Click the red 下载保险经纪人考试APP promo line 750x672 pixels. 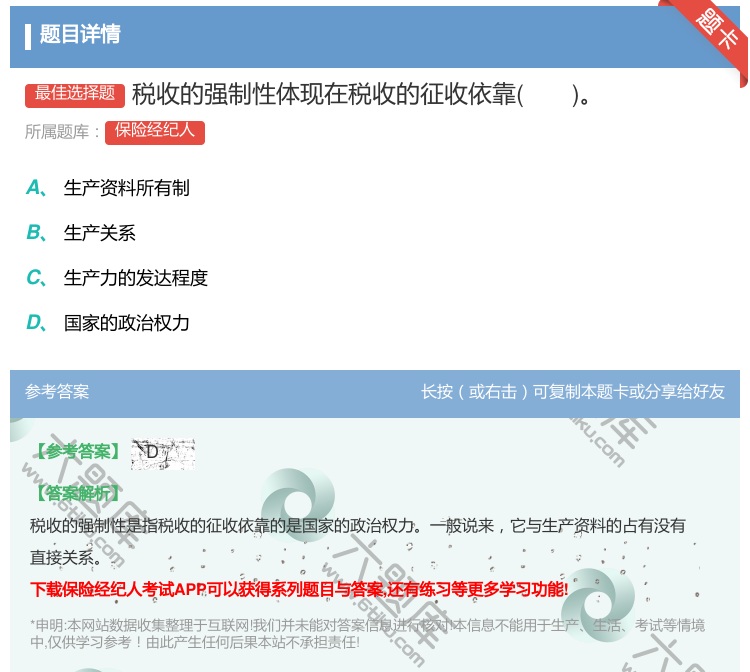coord(299,589)
